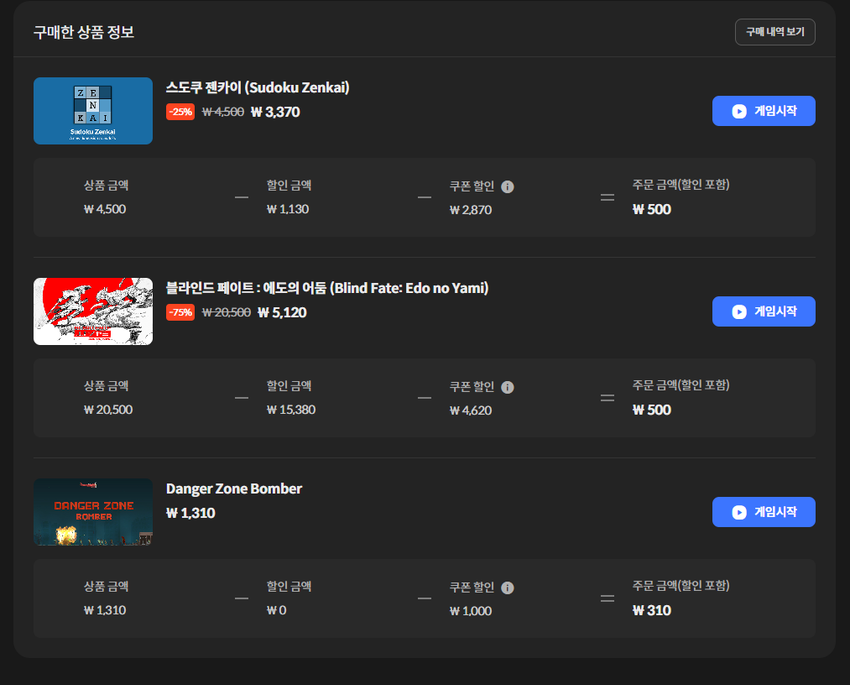Open the Blind Fate: Edo no Yami thumbnail

coord(93,312)
